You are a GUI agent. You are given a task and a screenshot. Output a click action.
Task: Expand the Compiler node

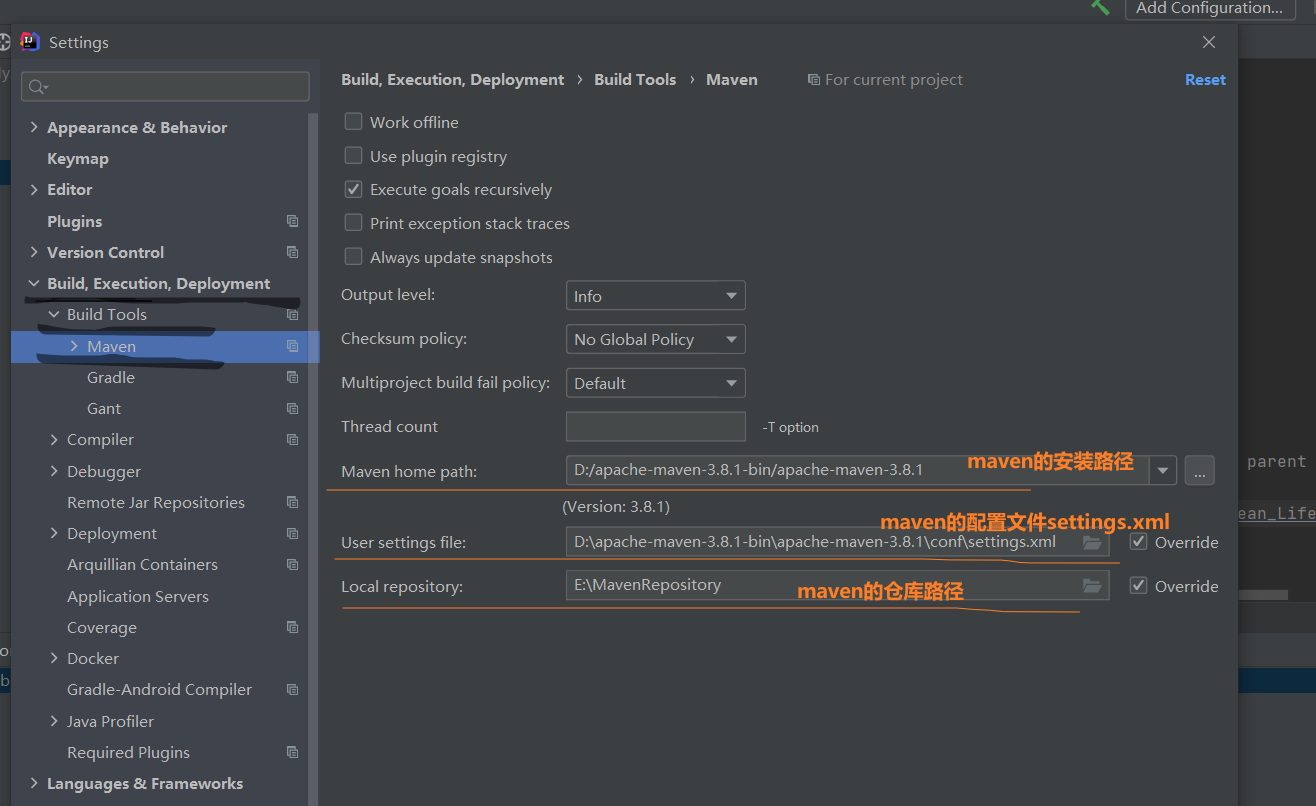pyautogui.click(x=54, y=439)
